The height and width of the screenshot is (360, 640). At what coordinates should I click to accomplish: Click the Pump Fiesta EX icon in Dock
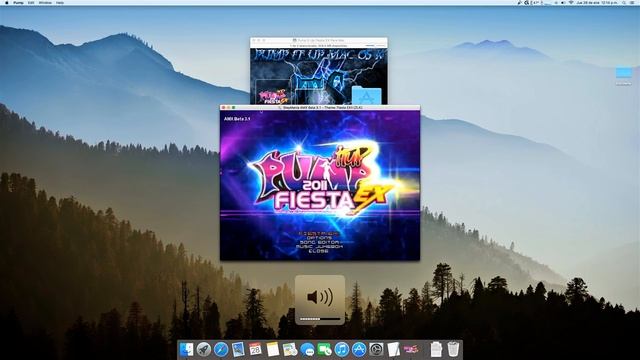point(411,349)
